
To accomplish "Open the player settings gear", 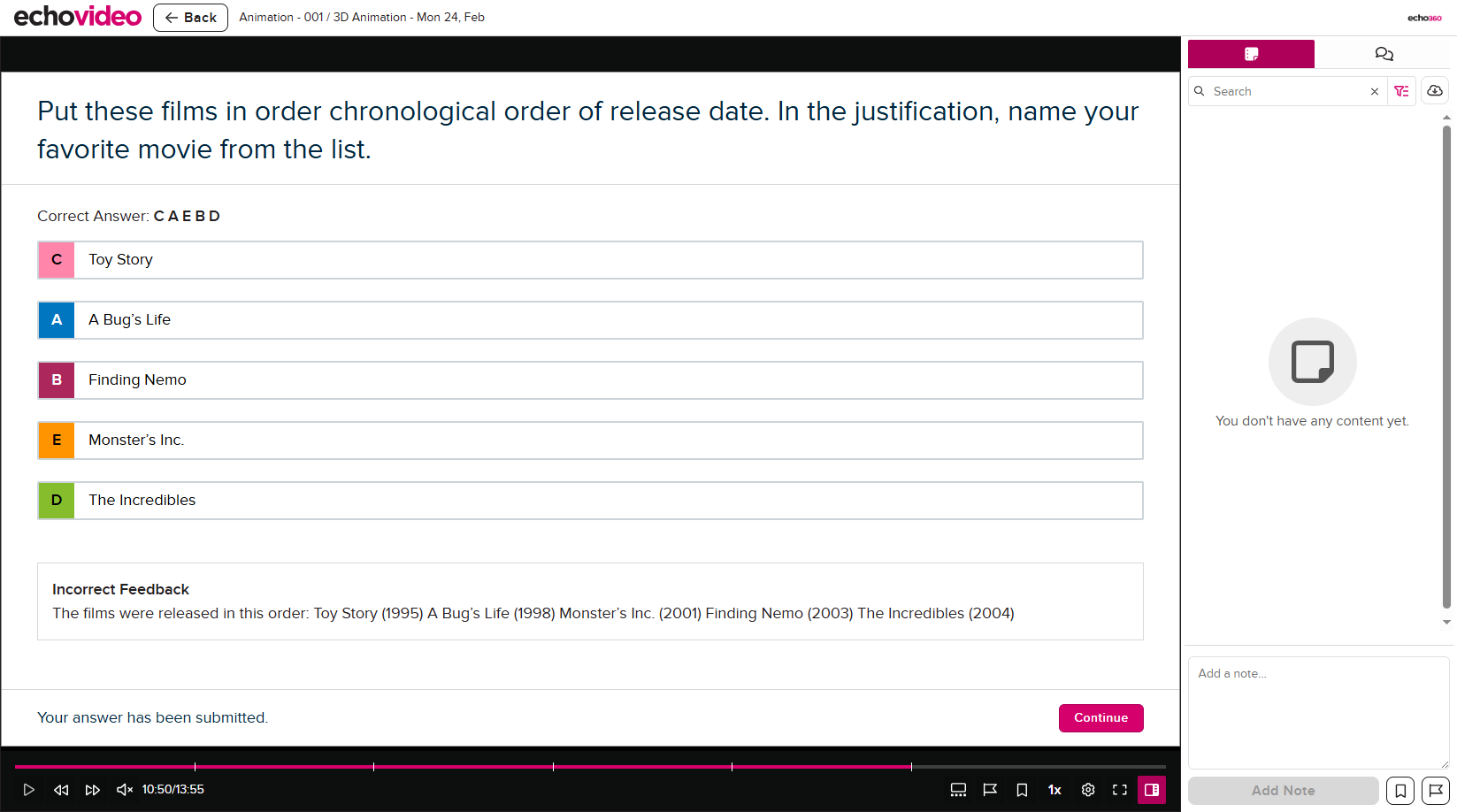I will (x=1088, y=790).
